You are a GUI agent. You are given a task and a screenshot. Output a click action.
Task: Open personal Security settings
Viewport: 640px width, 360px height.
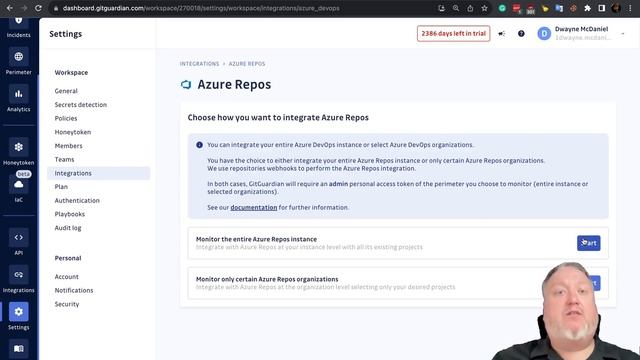67,304
